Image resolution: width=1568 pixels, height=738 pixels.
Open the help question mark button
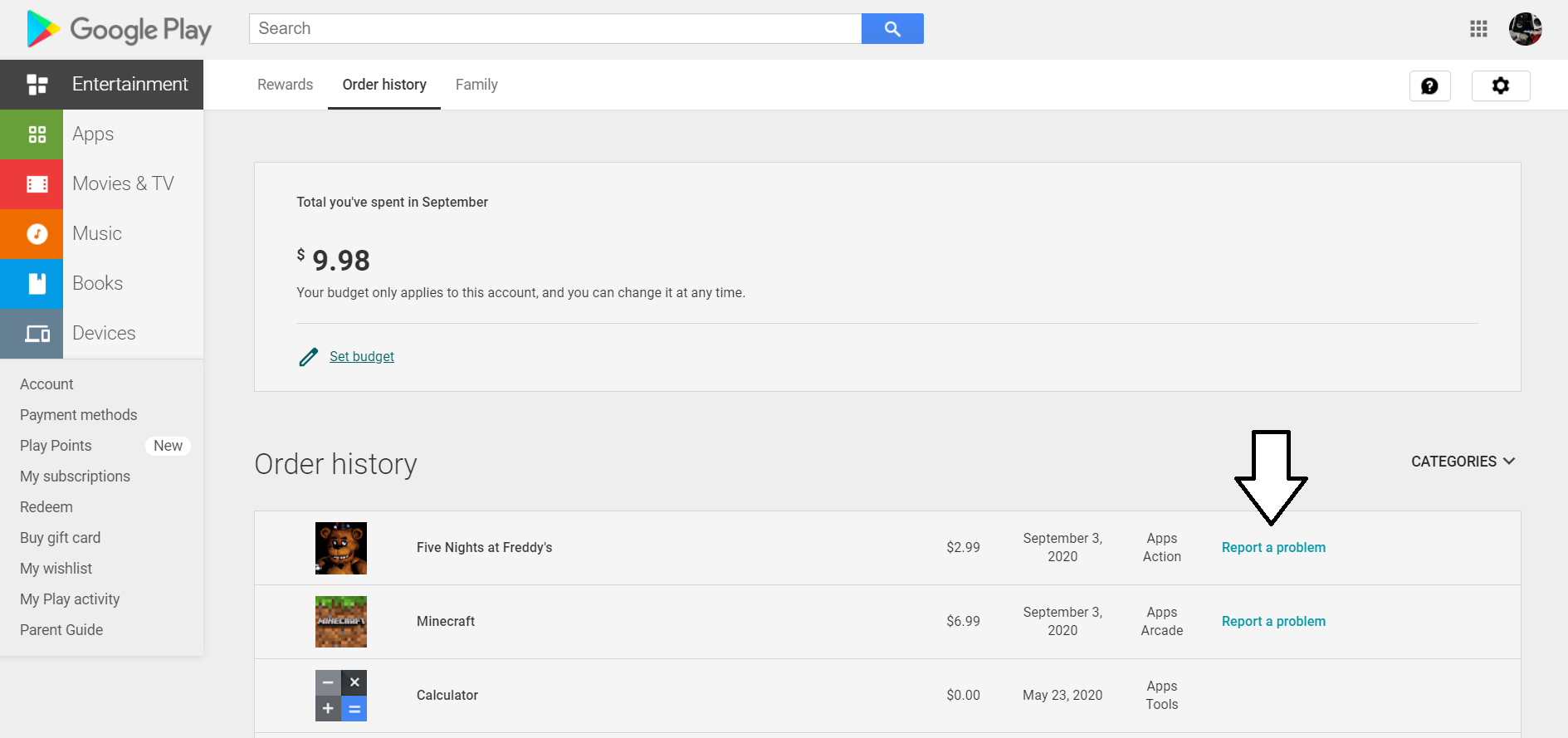point(1429,86)
